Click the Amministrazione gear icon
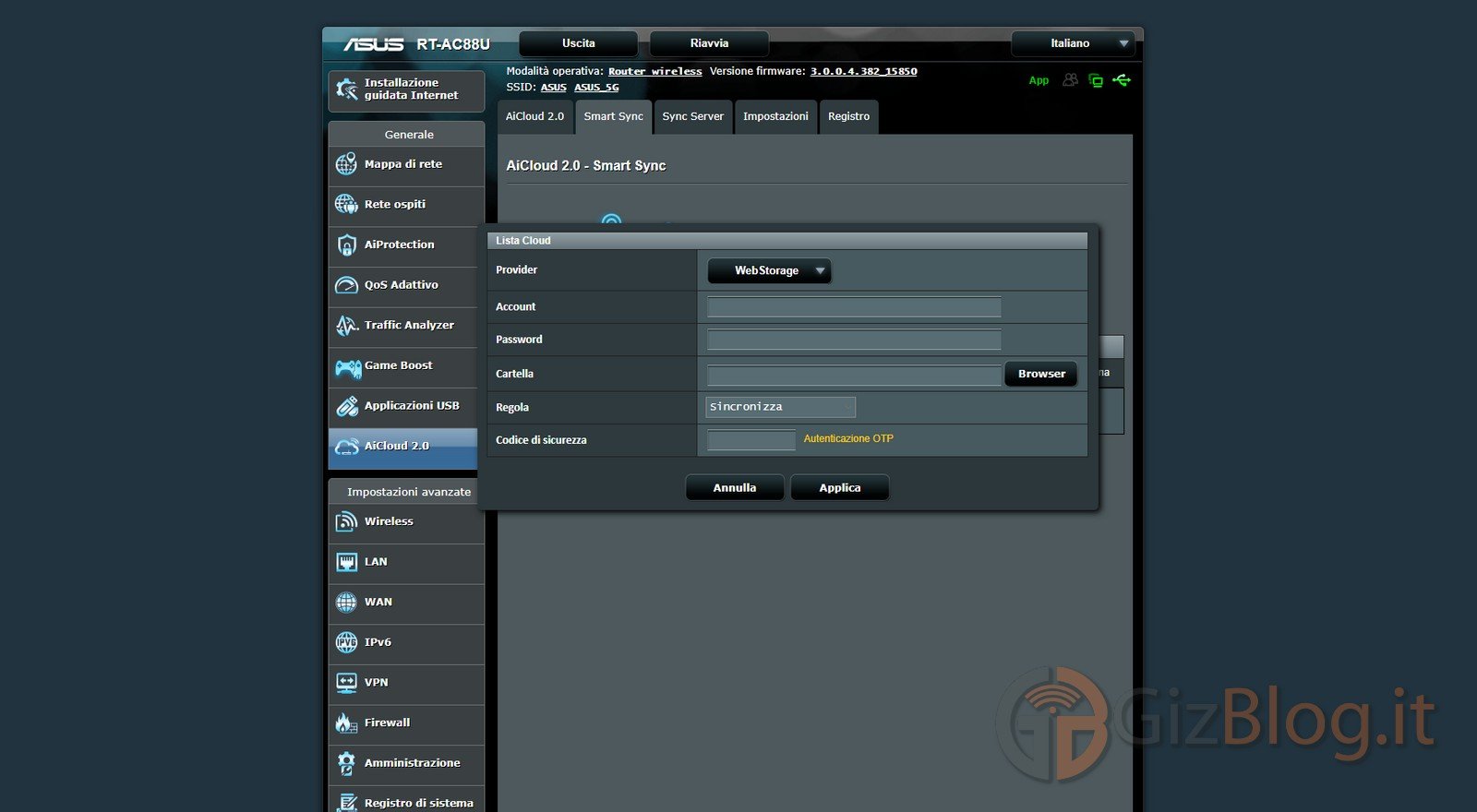1477x812 pixels. coord(346,763)
